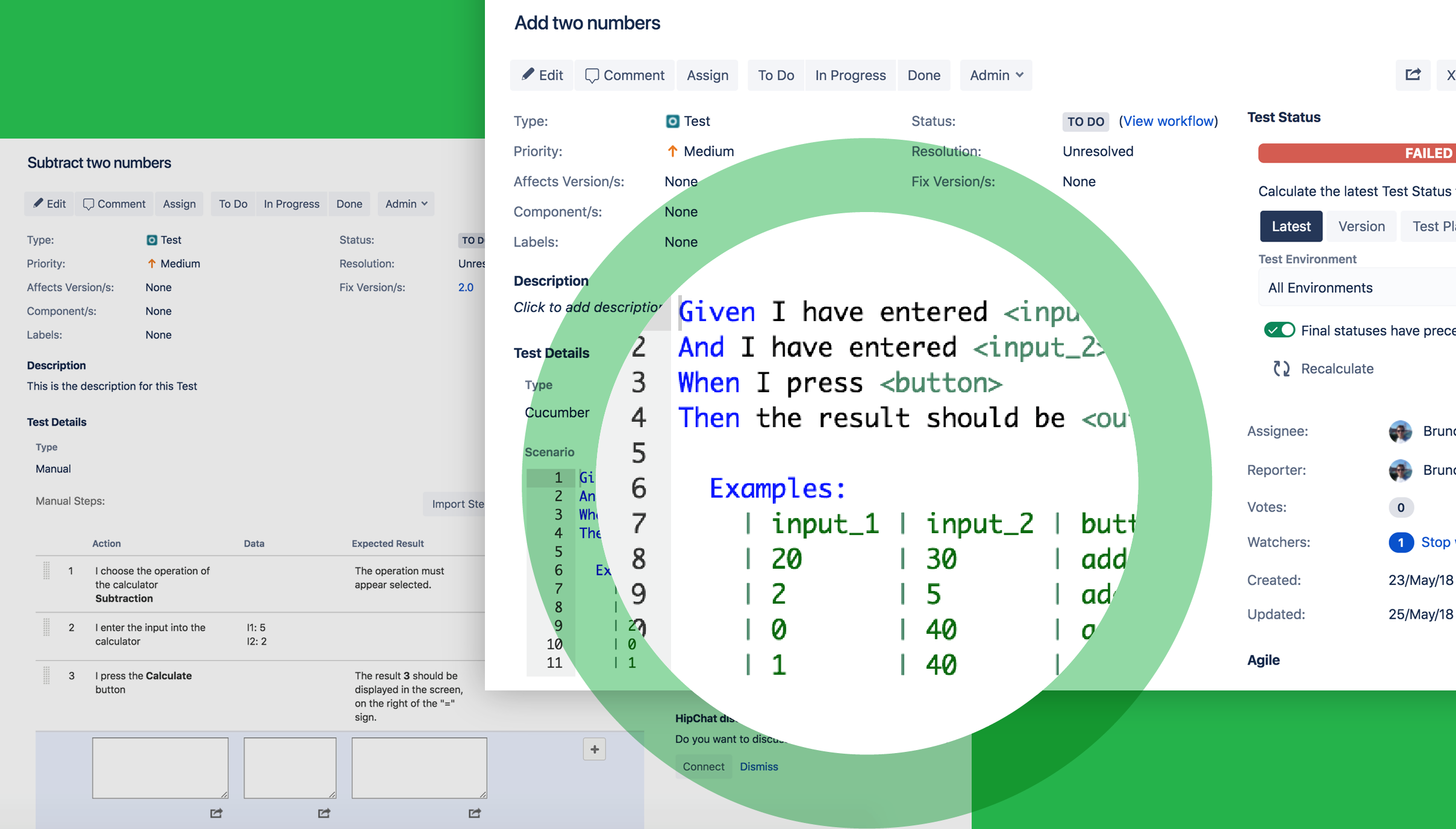Click export icon below Expected Result box

point(475,813)
